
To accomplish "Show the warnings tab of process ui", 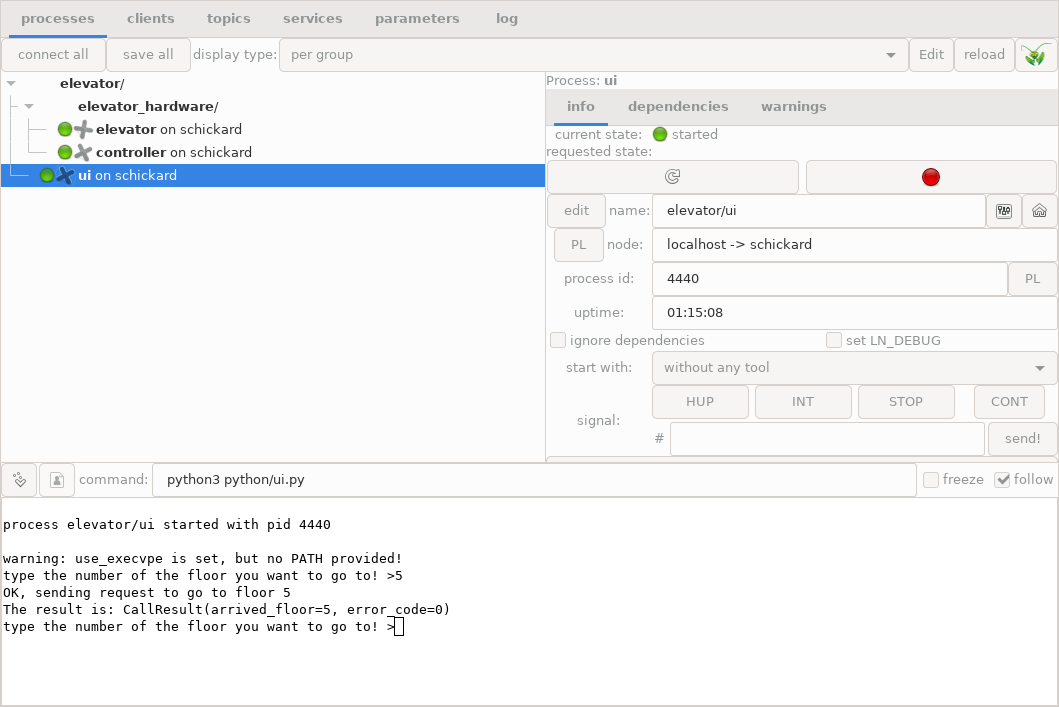I will [x=794, y=107].
